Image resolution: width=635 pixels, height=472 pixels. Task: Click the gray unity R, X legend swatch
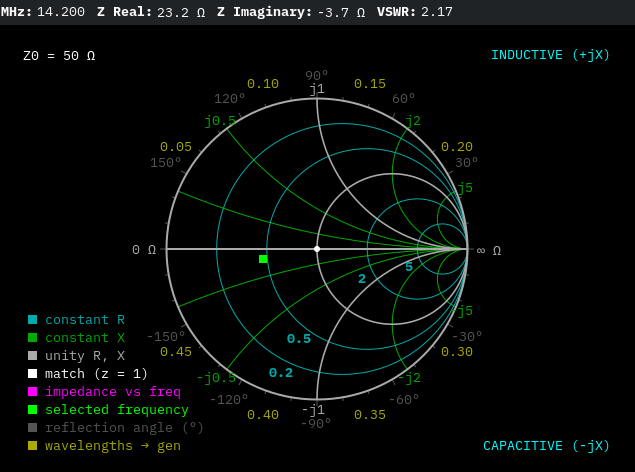click(x=32, y=356)
